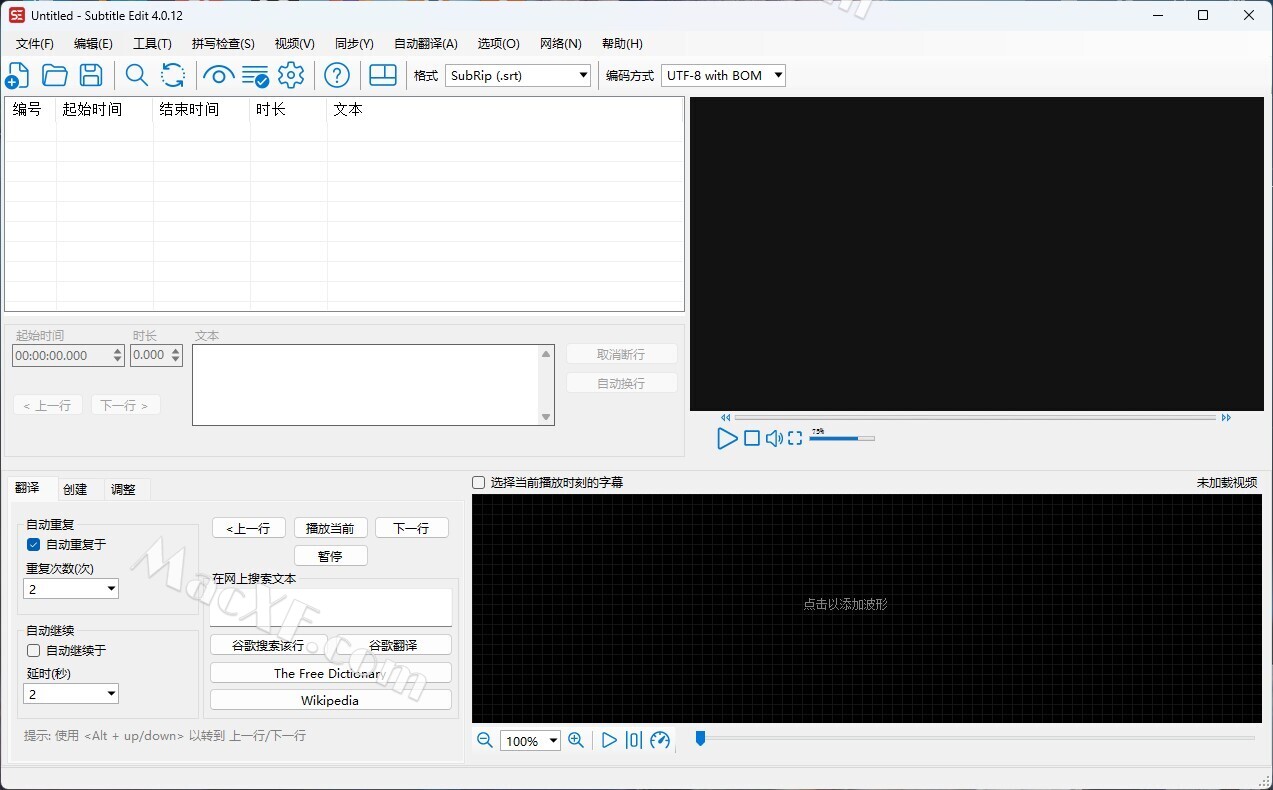Viewport: 1273px width, 790px height.
Task: Open the 编辑(E) menu
Action: [93, 44]
